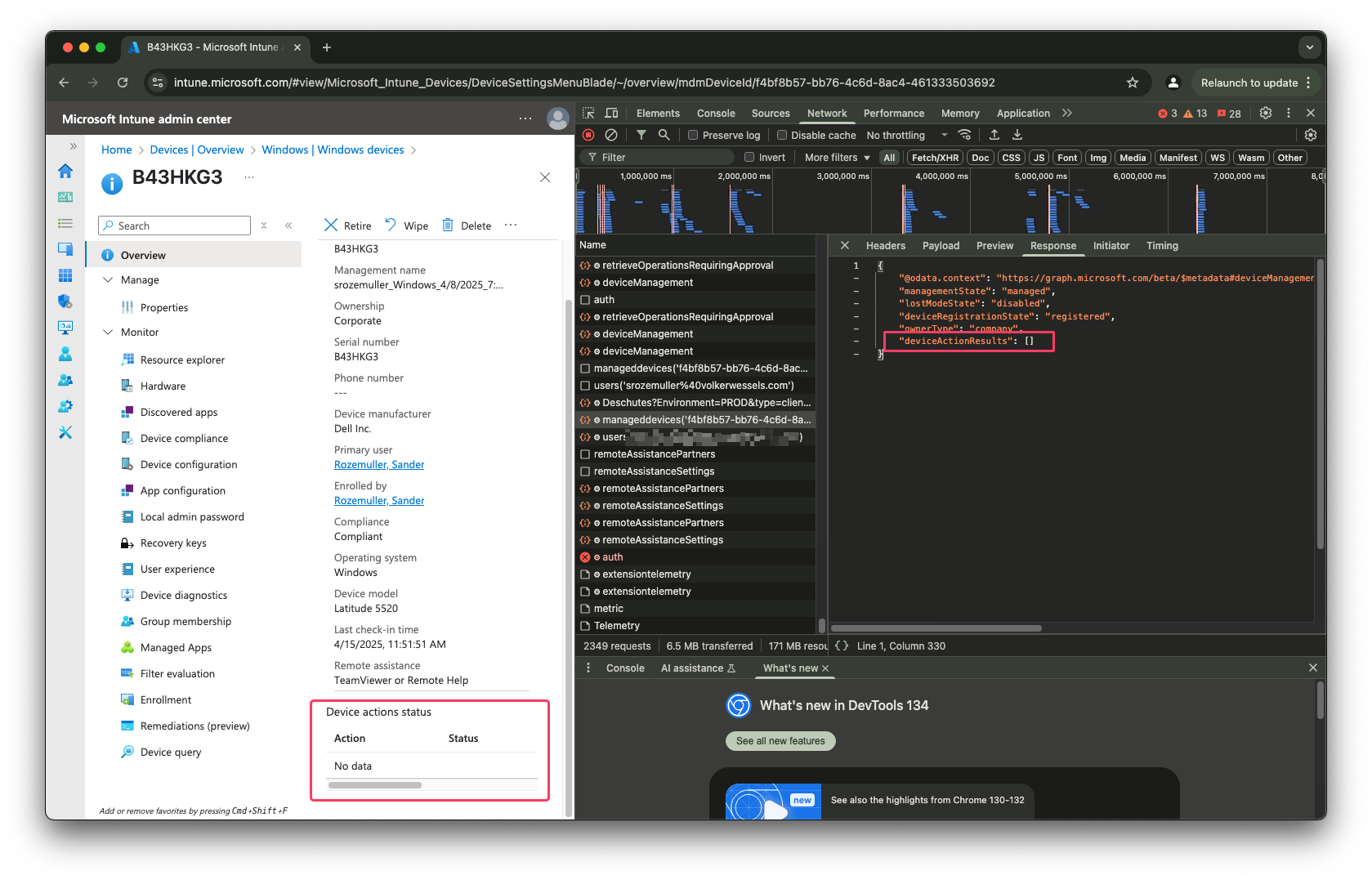Open the Users icon in Intune sidebar
The width and height of the screenshot is (1372, 880).
click(65, 354)
